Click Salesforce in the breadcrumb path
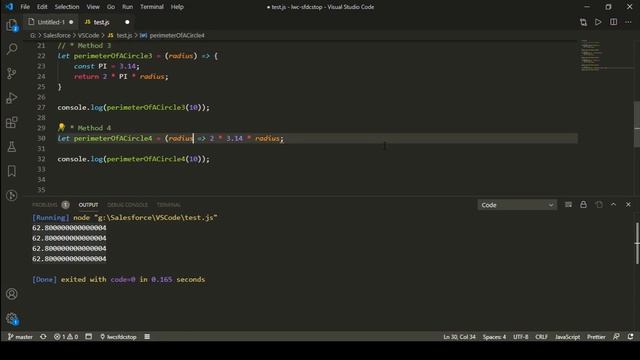 [57, 36]
